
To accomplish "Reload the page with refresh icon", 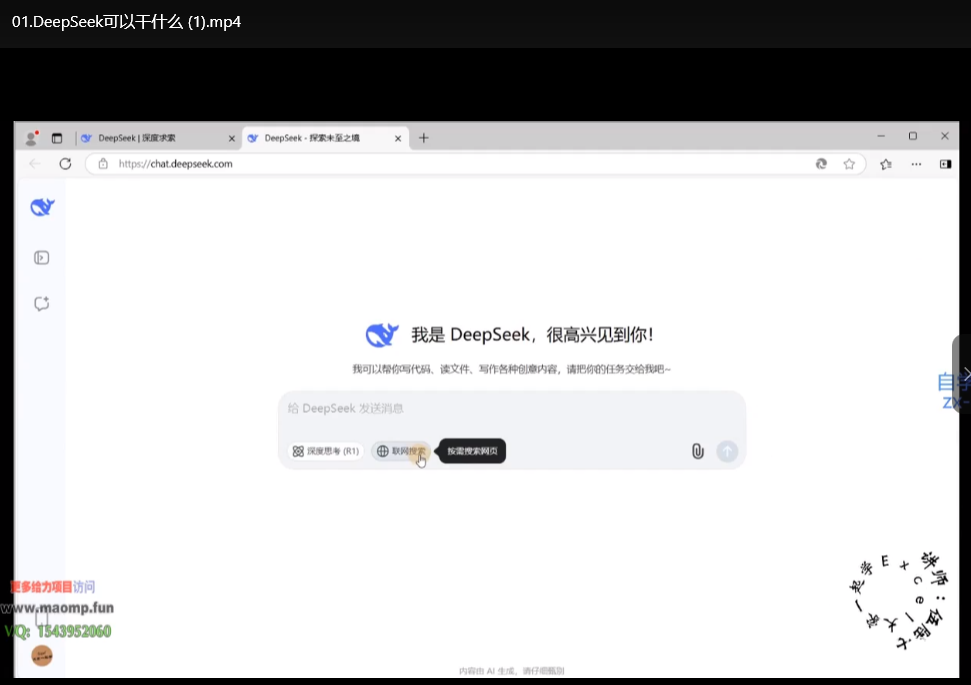I will coord(65,164).
